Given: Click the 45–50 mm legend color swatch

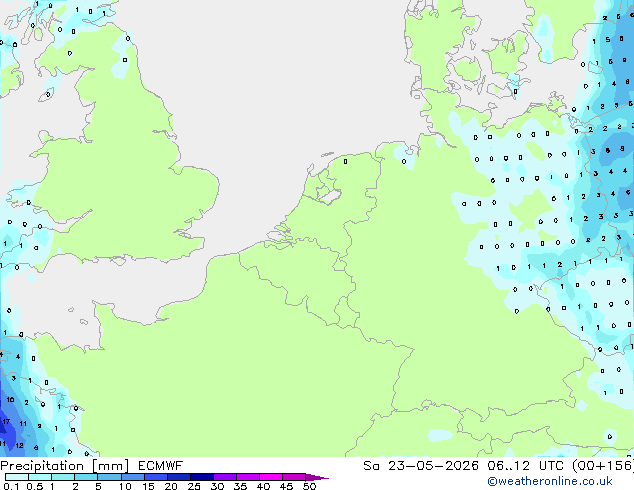Looking at the screenshot, I should [x=294, y=477].
